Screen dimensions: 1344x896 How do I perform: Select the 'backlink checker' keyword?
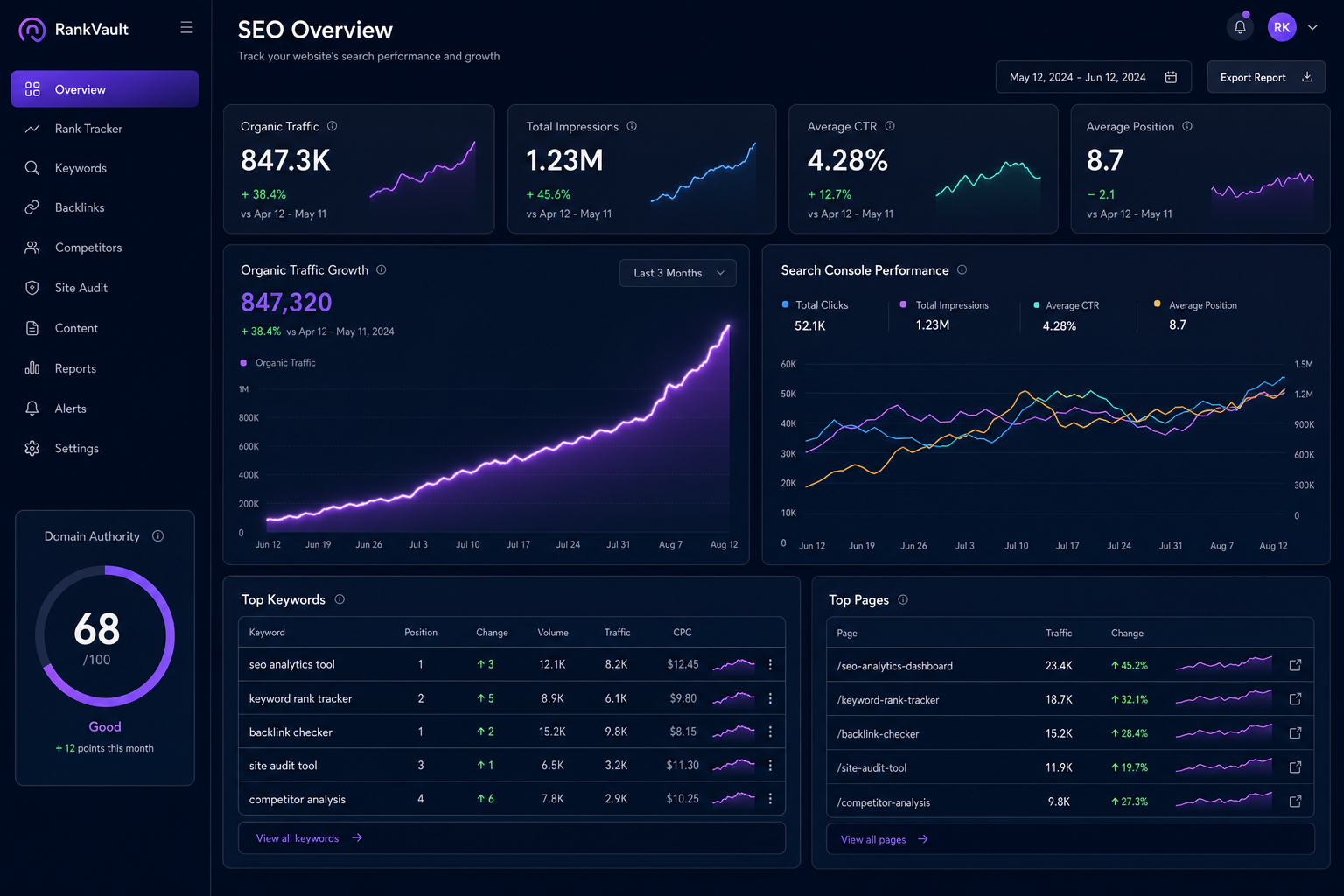coord(290,731)
